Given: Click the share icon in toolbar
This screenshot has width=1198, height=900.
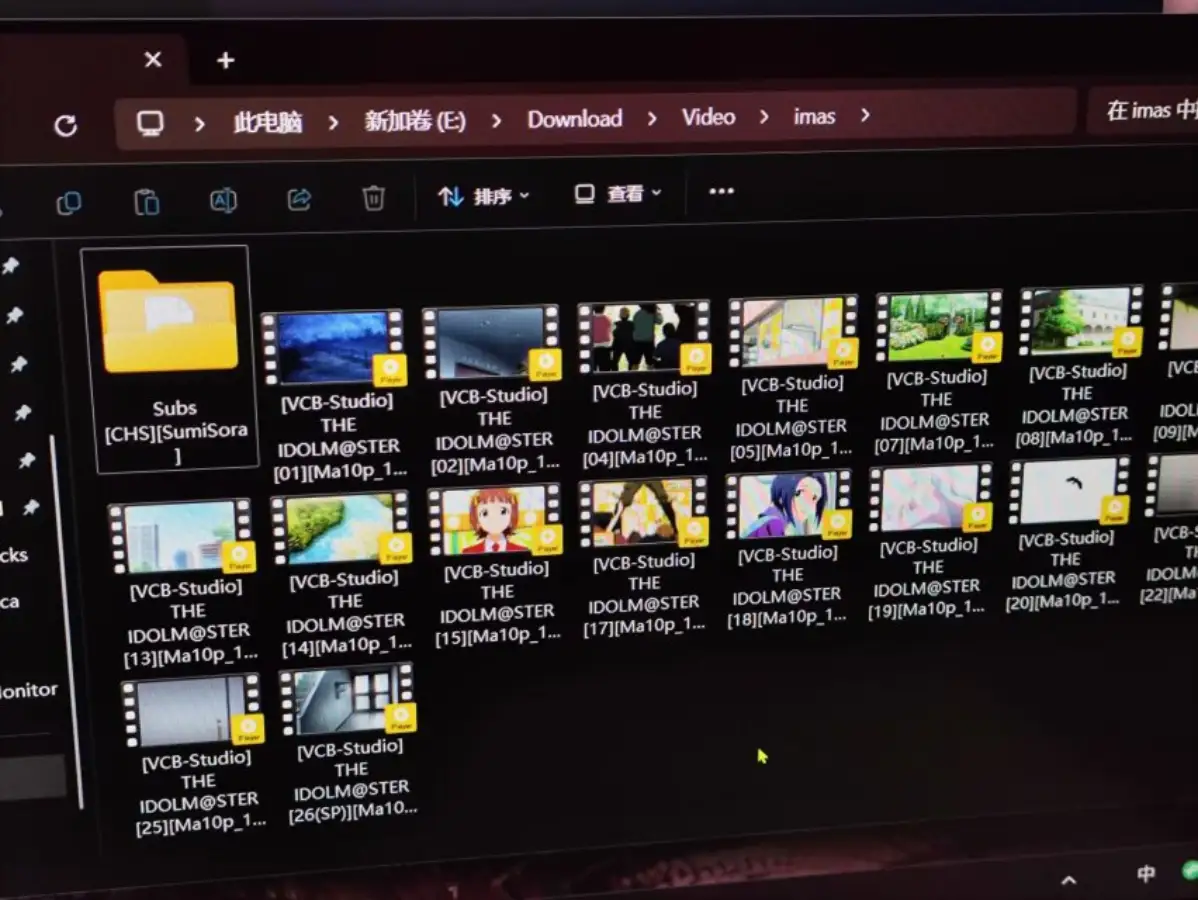Looking at the screenshot, I should point(299,199).
